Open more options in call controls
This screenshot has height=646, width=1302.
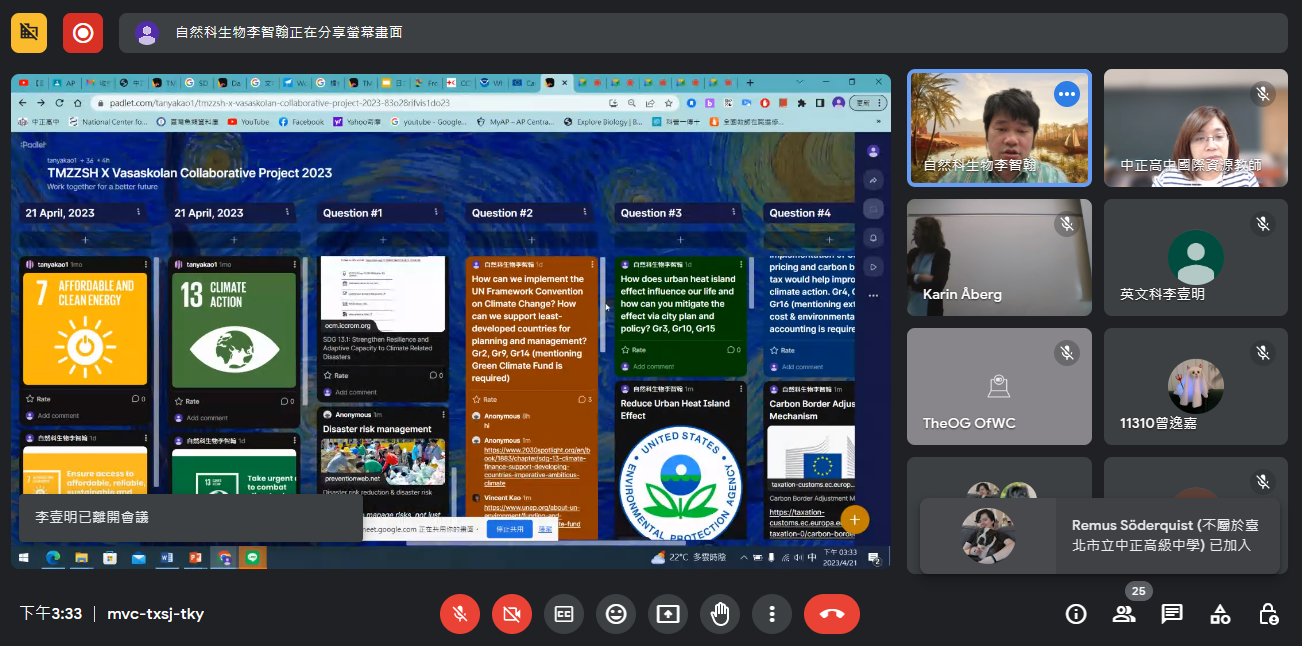(772, 614)
